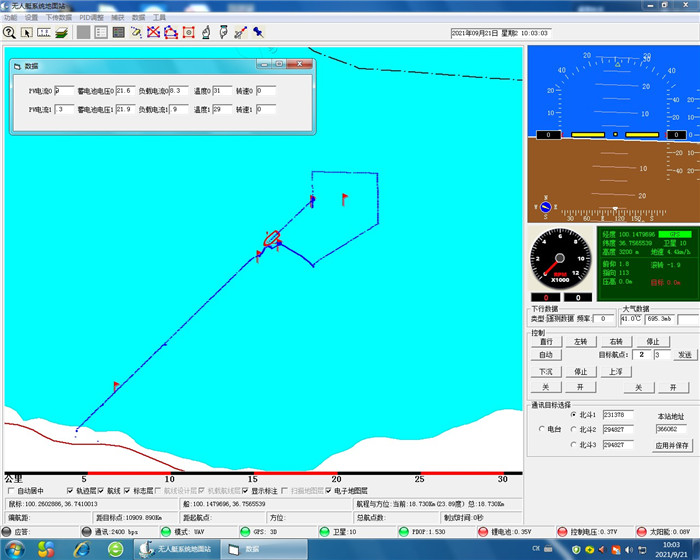Uncheck the 电子地图层 checkbox
This screenshot has height=560, width=700.
327,491
